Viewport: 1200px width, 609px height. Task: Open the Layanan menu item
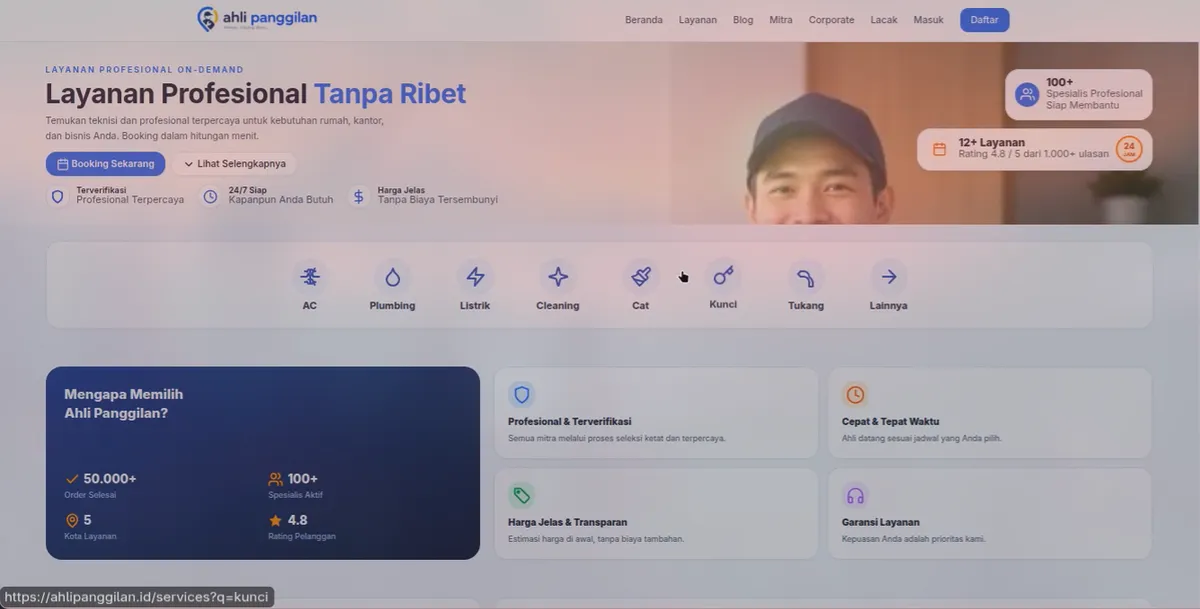(698, 20)
